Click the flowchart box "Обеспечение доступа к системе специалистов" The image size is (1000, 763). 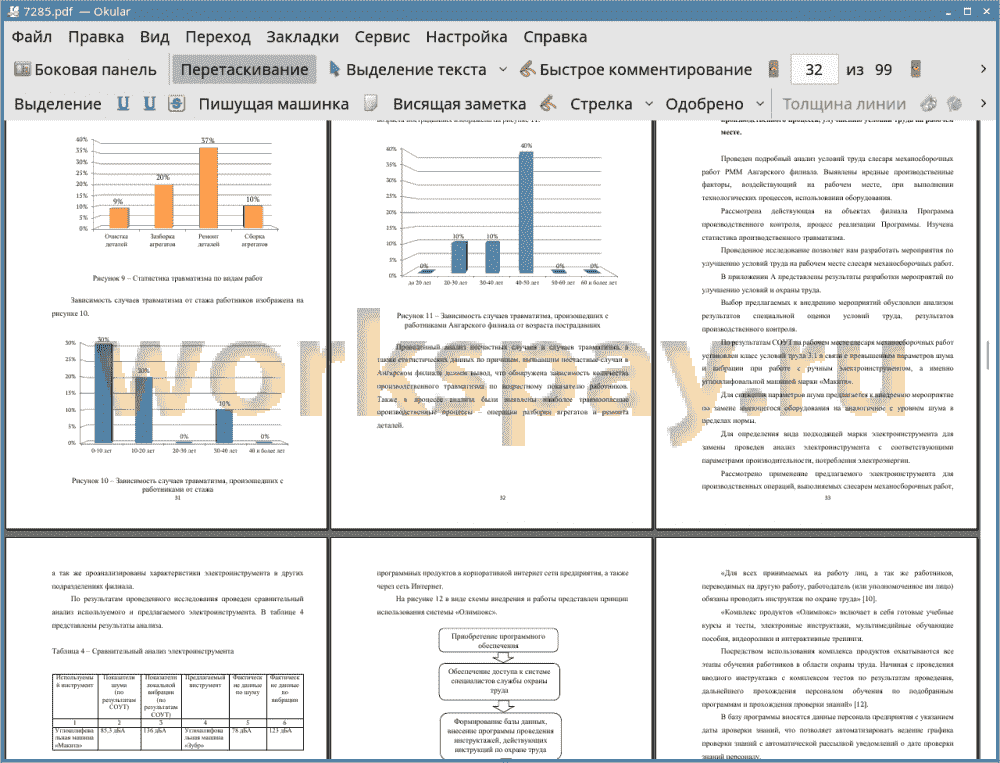499,681
